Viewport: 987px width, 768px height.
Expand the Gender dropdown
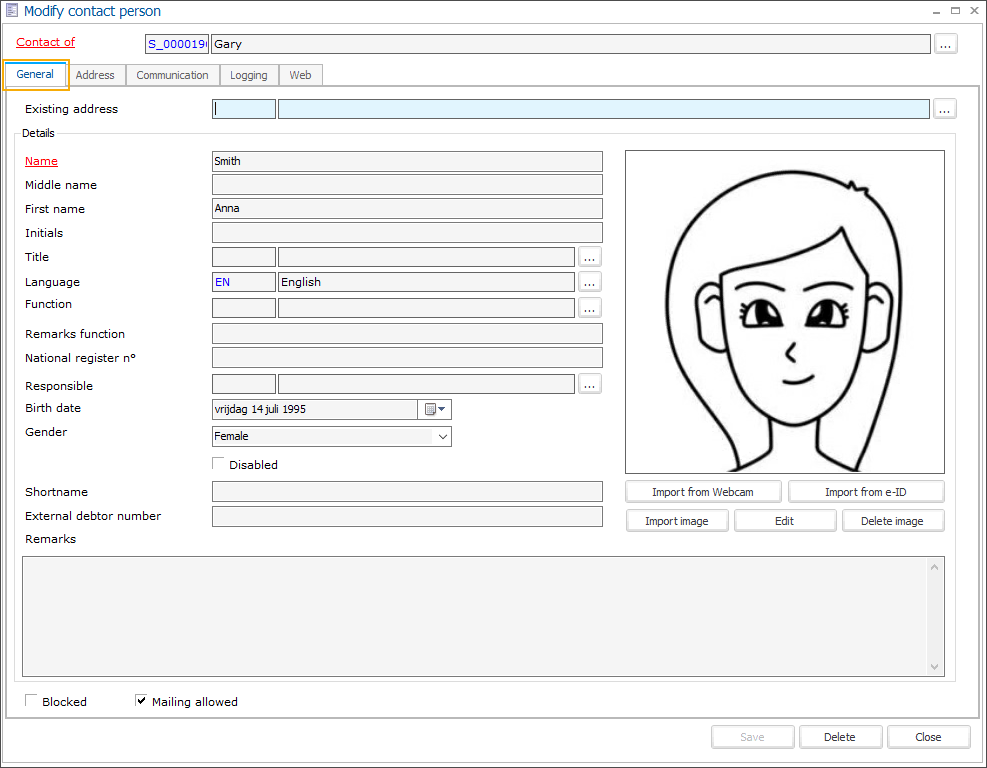click(x=441, y=437)
